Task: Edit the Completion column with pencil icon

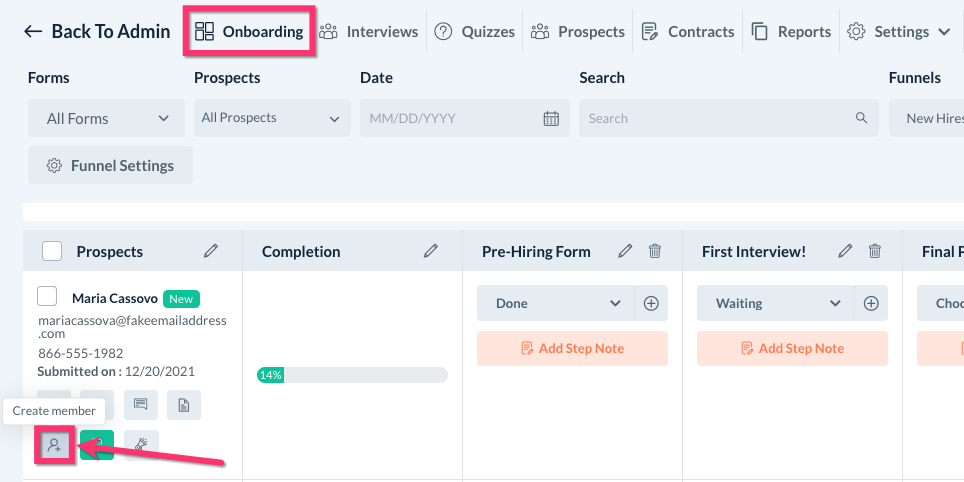Action: pos(431,251)
